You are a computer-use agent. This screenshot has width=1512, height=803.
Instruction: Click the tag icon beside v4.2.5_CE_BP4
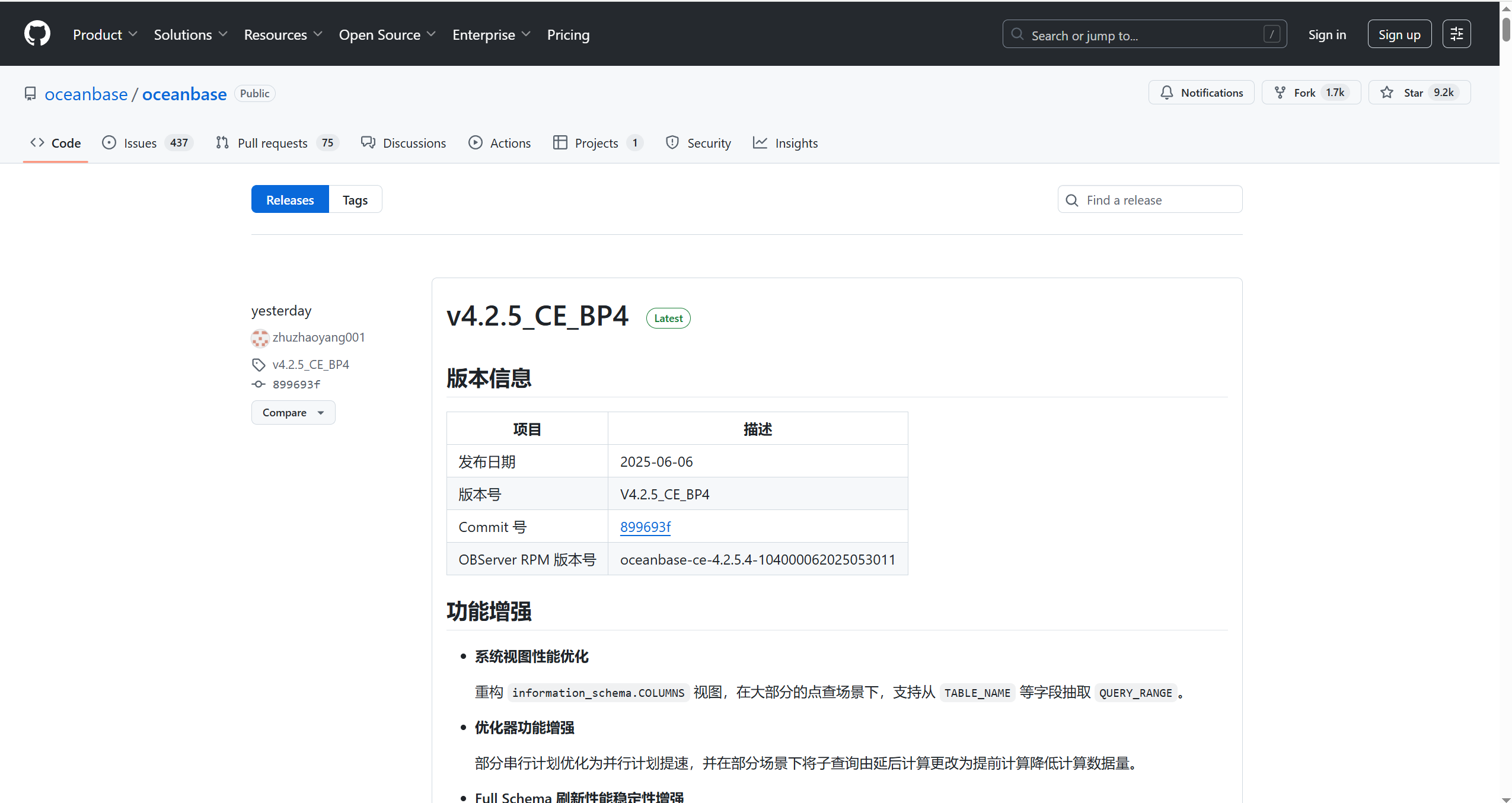(259, 364)
